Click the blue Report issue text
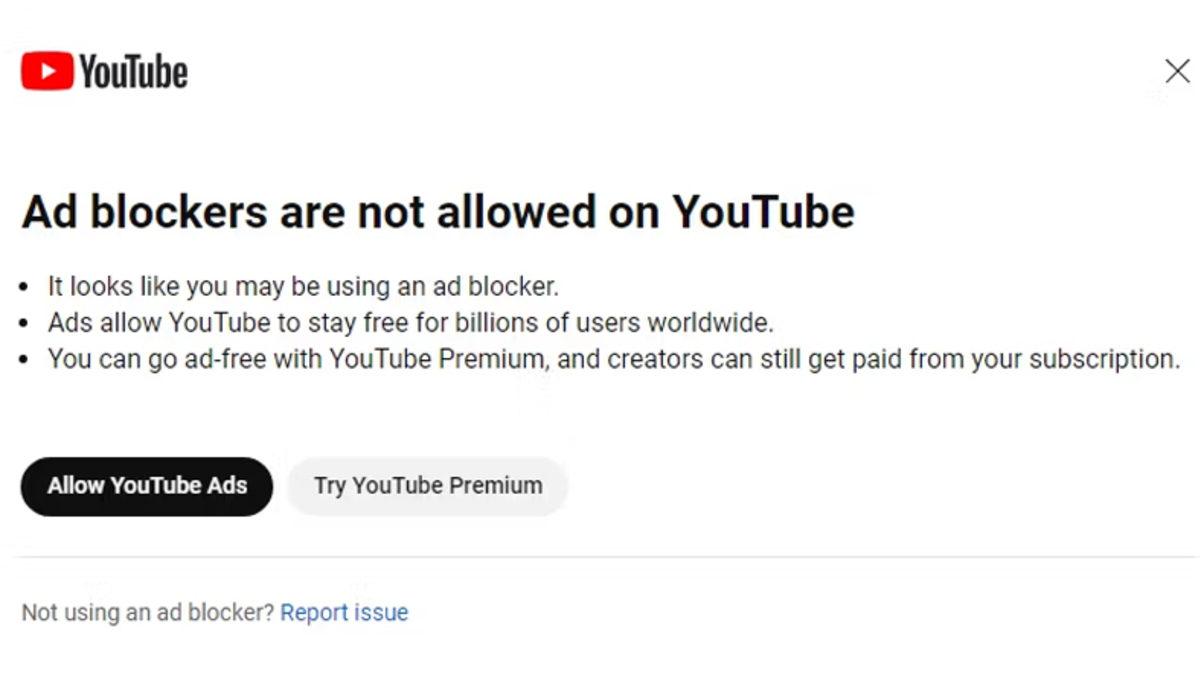 (x=344, y=611)
